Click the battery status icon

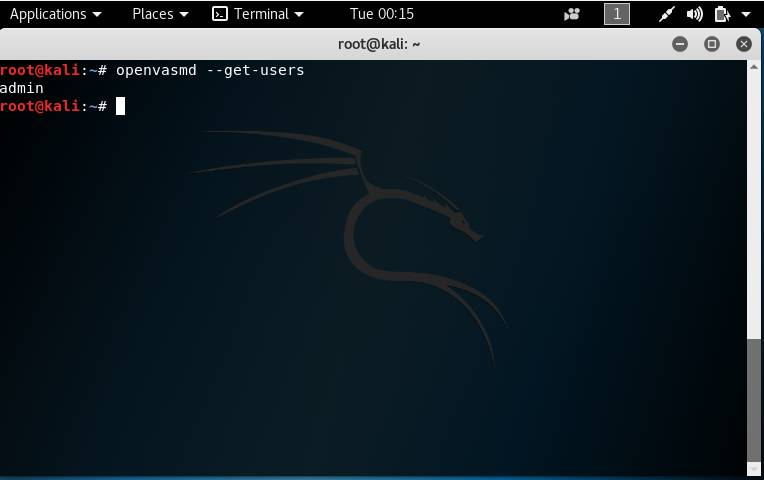click(x=722, y=14)
